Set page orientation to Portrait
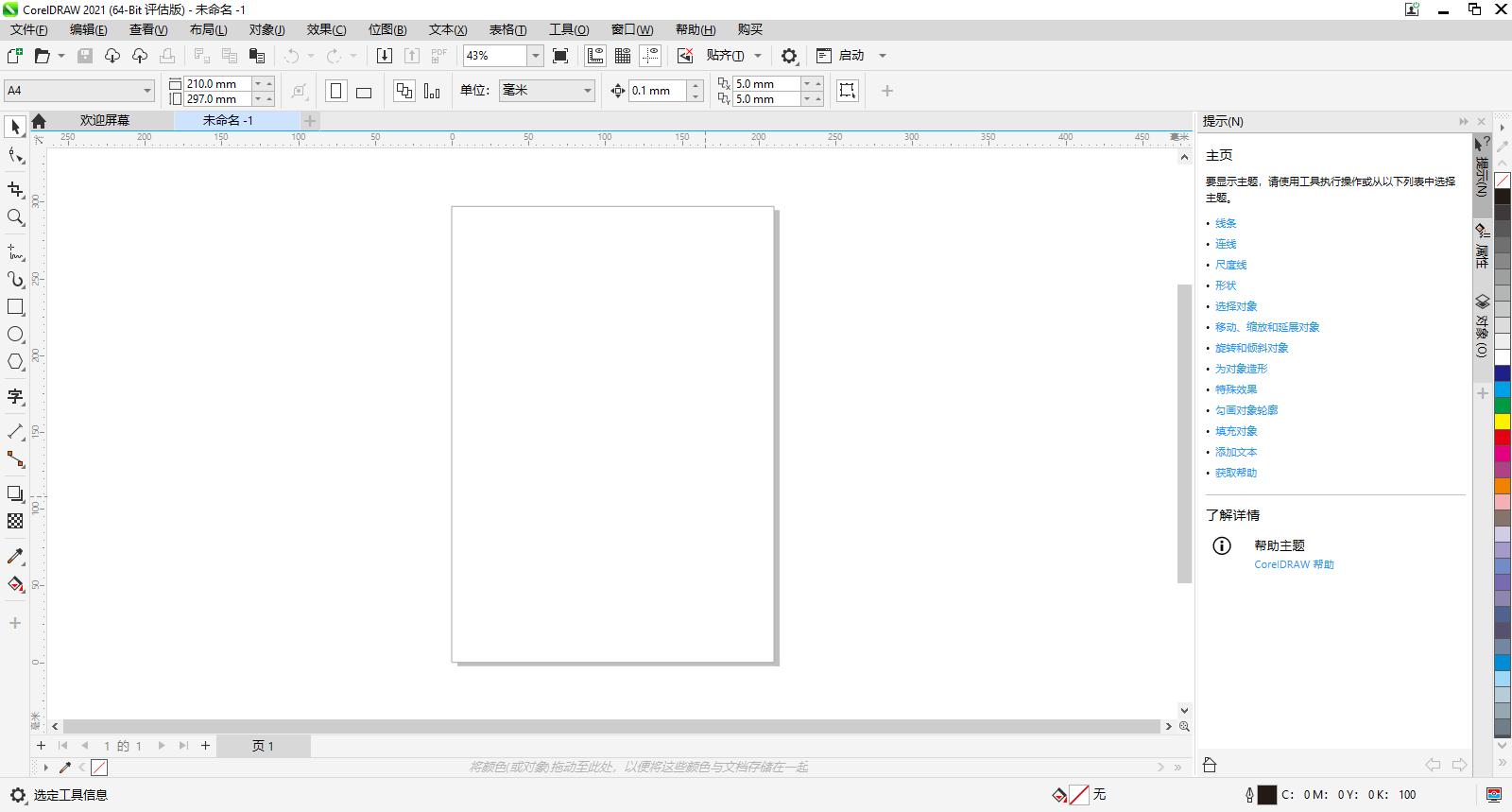Viewport: 1512px width, 812px height. tap(335, 91)
